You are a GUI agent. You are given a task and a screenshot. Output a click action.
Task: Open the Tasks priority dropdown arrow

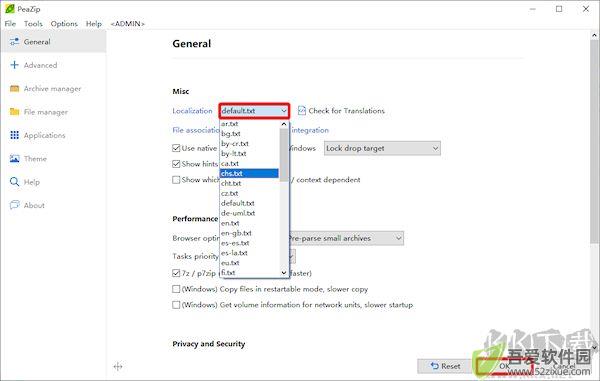292,256
